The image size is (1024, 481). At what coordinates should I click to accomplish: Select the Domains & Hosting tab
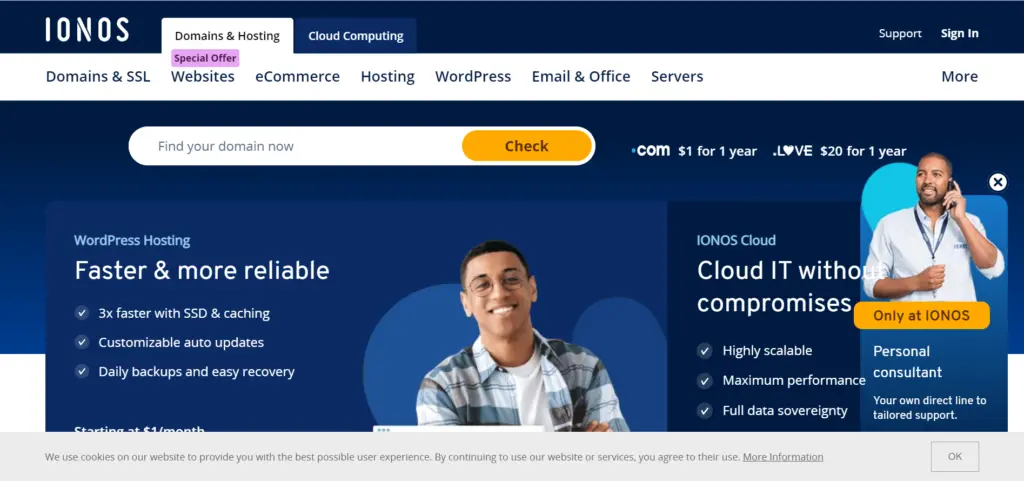click(227, 36)
